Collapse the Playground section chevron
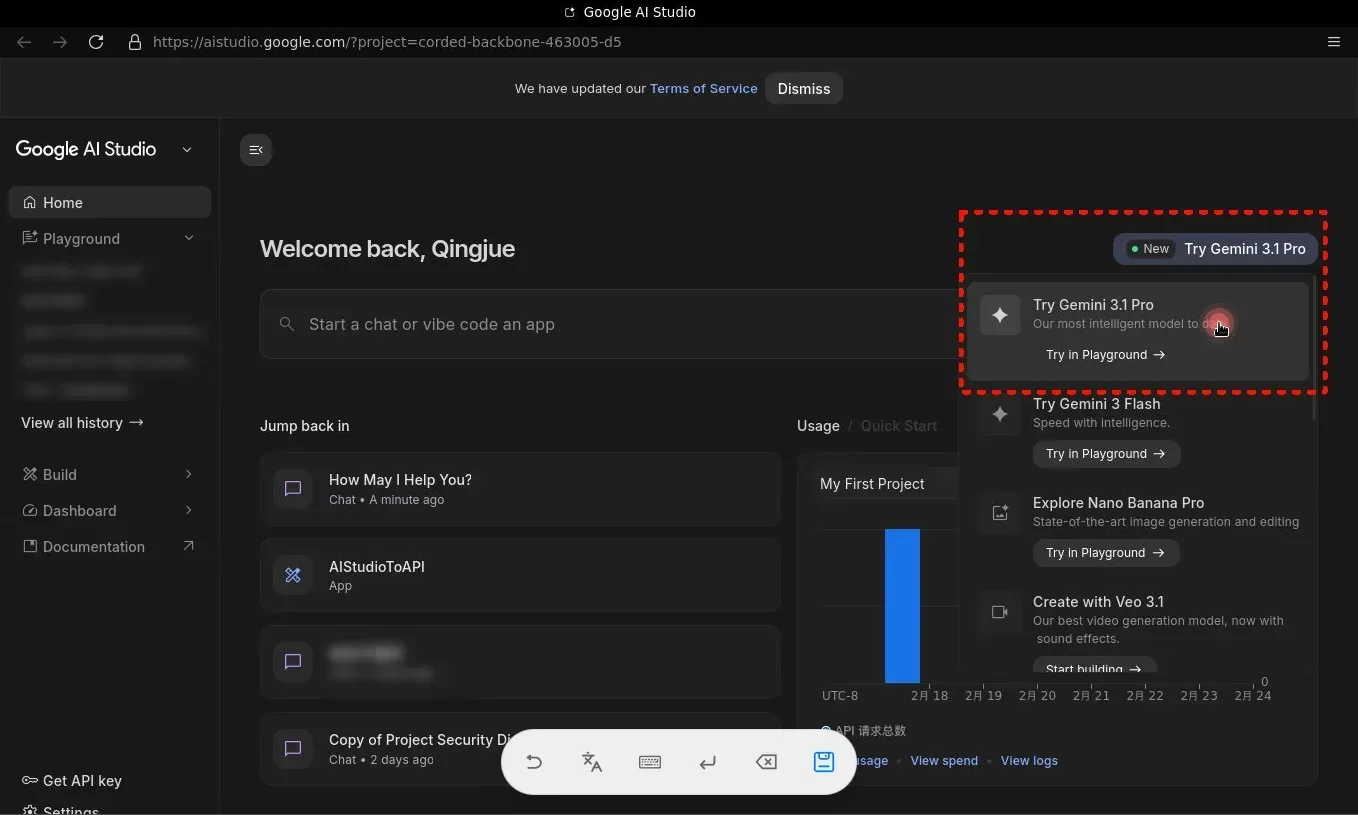The height and width of the screenshot is (815, 1358). point(189,238)
